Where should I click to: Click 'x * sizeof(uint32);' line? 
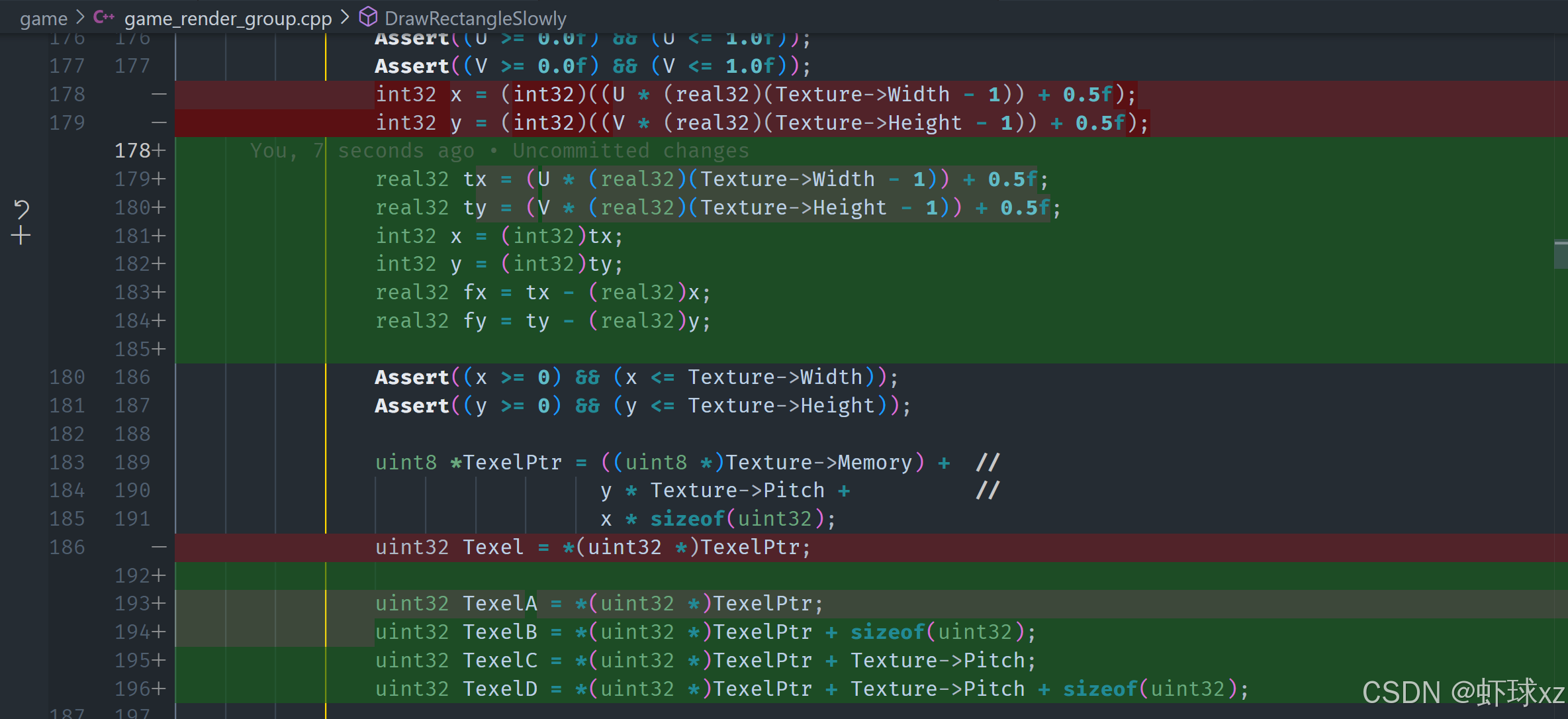718,519
